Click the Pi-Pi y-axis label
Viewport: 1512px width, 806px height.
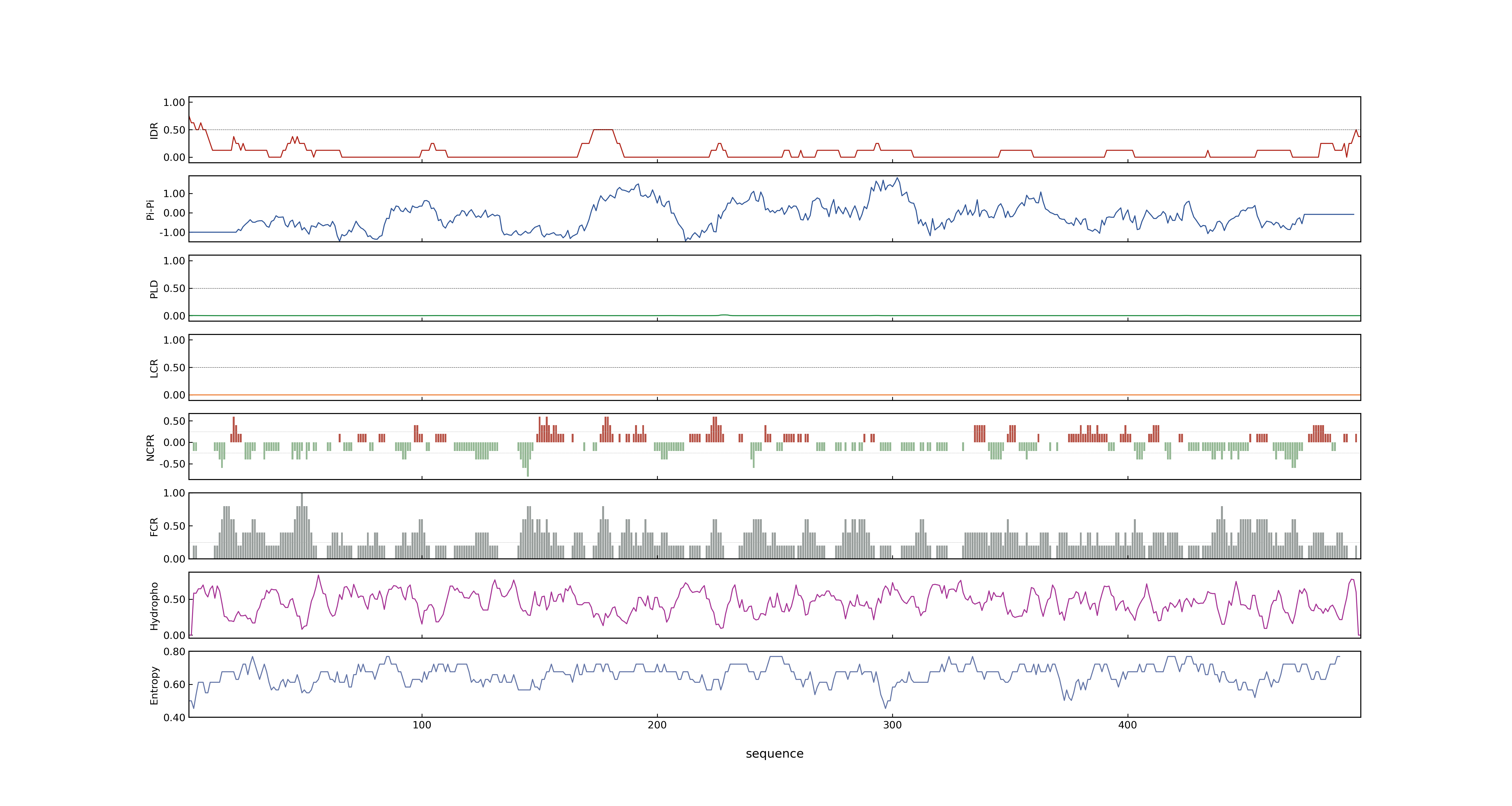click(150, 209)
